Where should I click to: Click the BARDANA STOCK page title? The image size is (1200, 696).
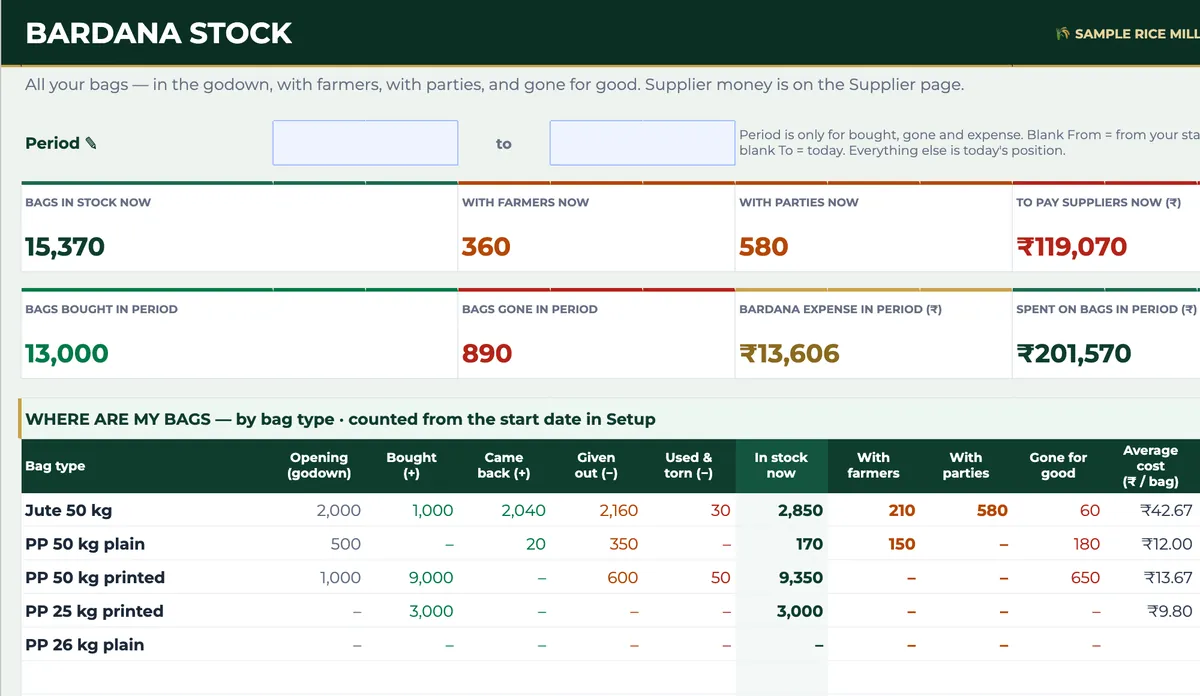[159, 33]
